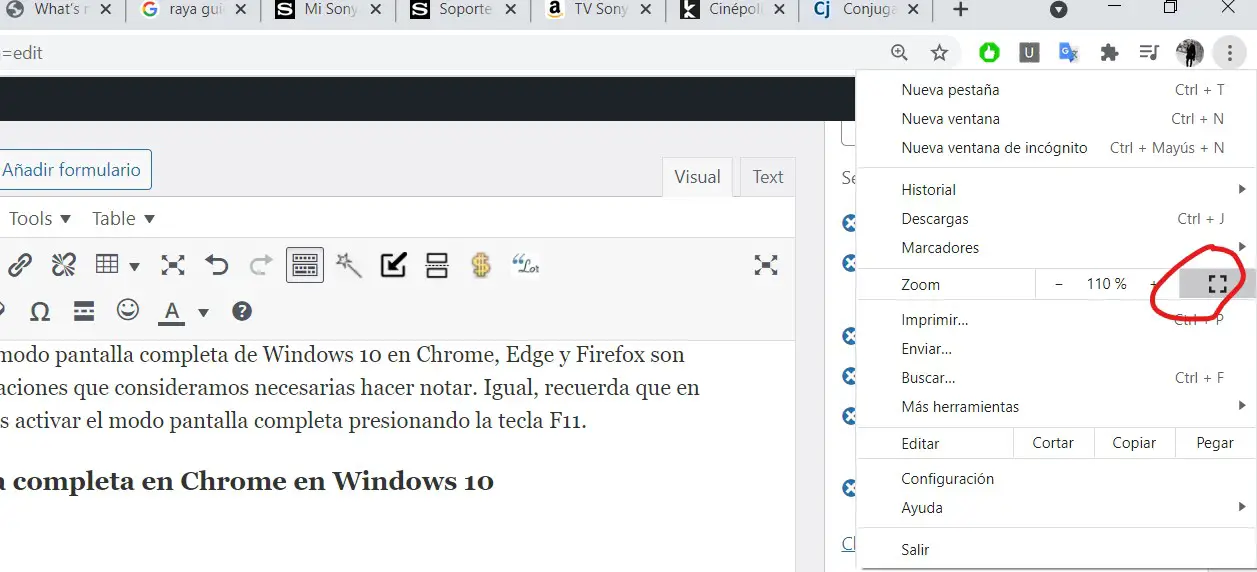Open the emoticons smiley icon
1257x572 pixels.
128,310
